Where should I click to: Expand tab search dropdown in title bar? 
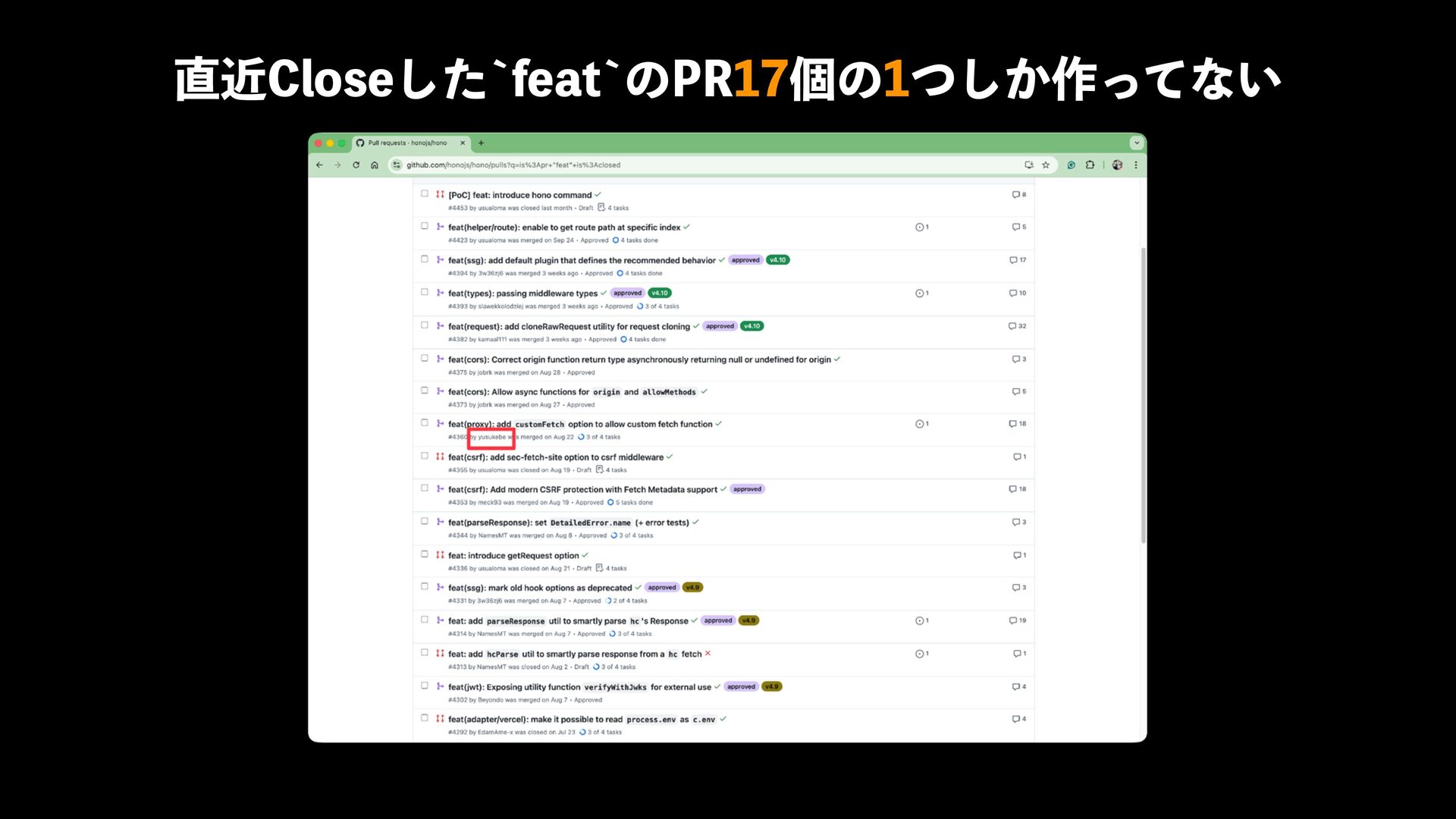point(1136,143)
